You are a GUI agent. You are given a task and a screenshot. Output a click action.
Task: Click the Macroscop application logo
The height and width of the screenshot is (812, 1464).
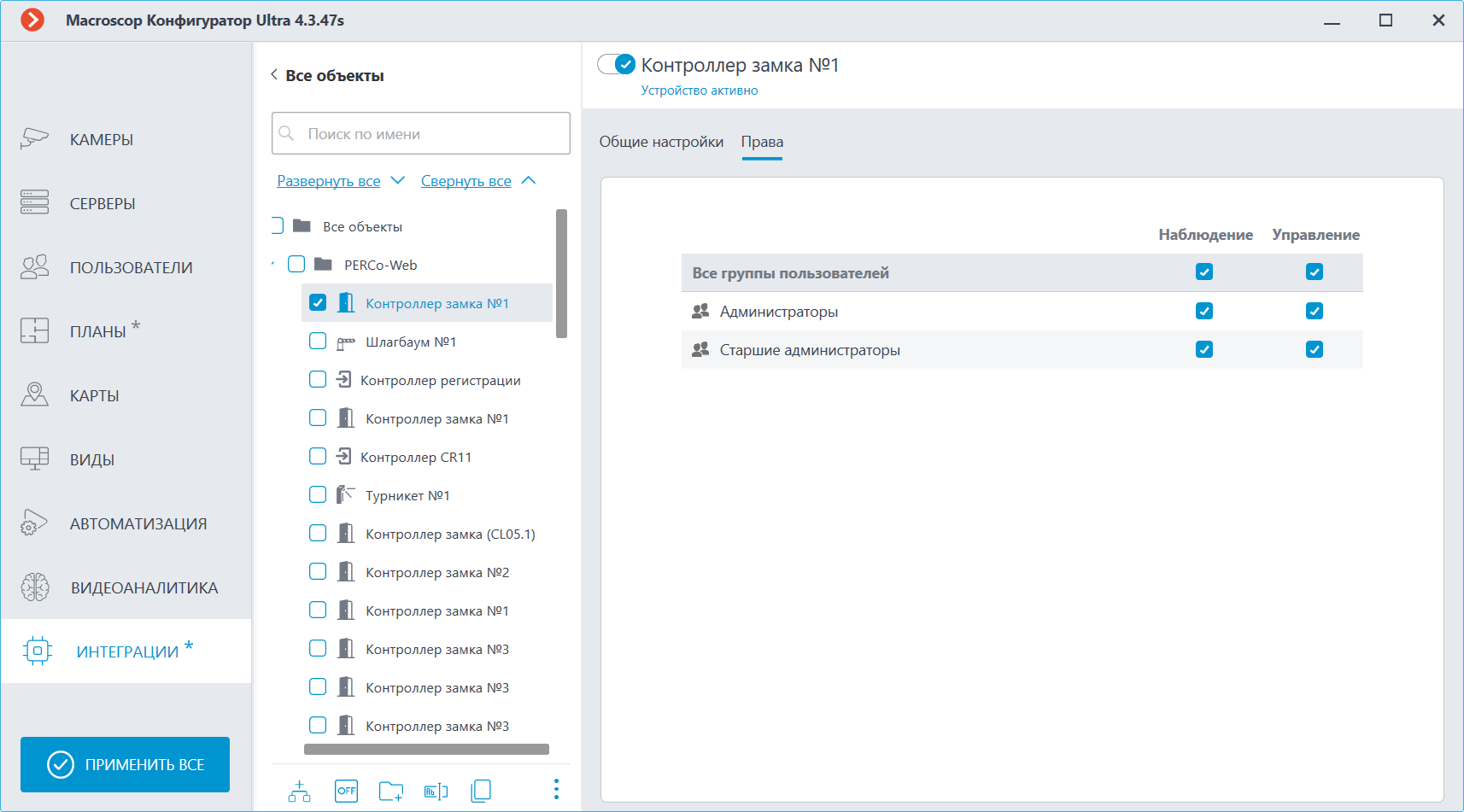(x=32, y=20)
